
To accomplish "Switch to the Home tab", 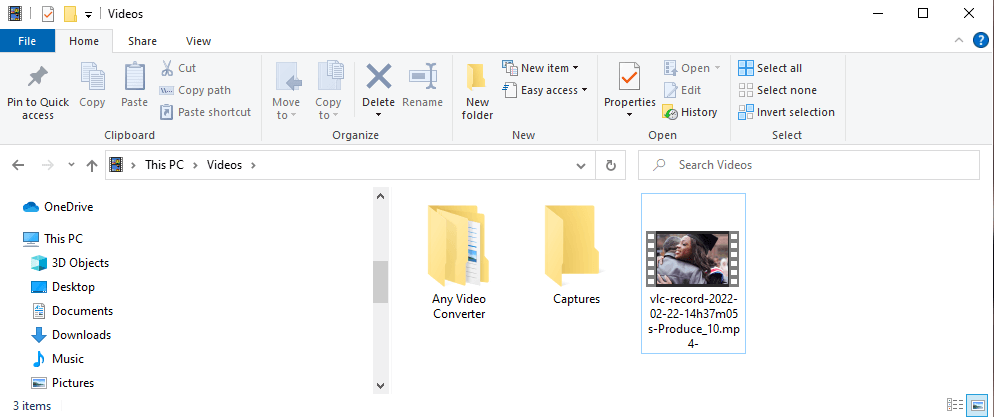I will pos(84,41).
